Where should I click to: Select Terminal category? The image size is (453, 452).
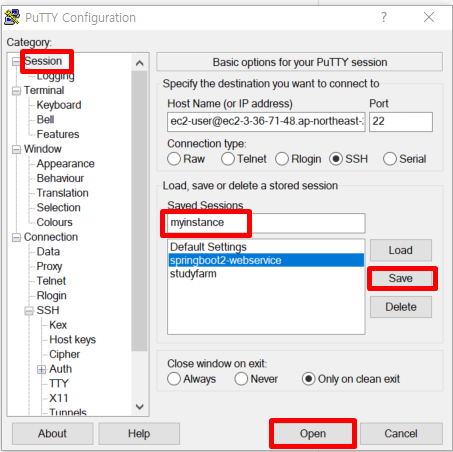pos(44,90)
